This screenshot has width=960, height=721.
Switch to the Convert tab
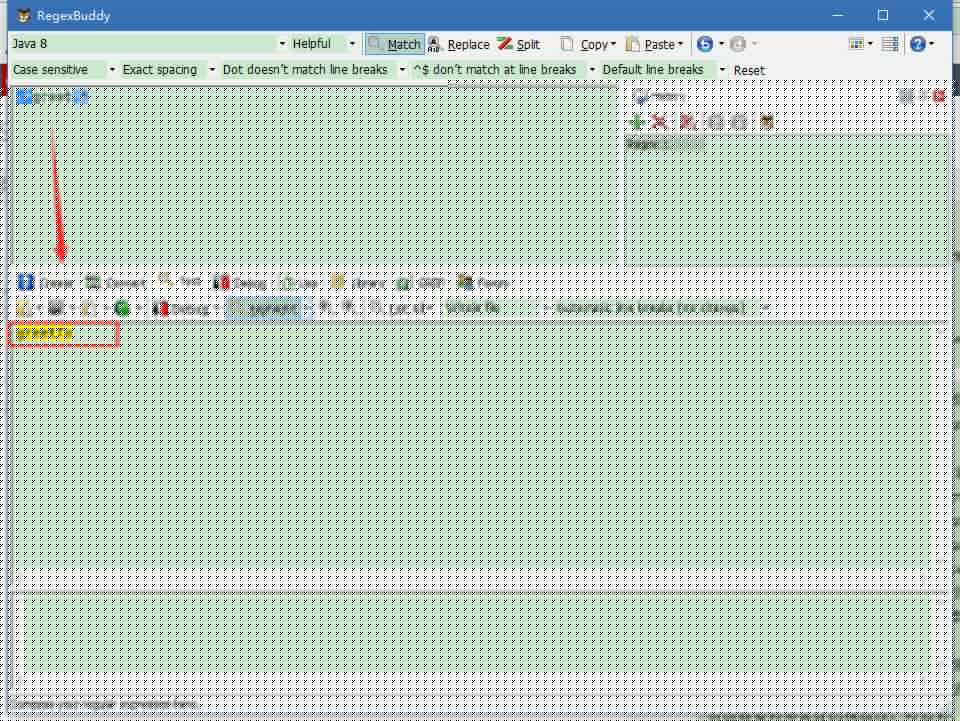click(x=115, y=283)
